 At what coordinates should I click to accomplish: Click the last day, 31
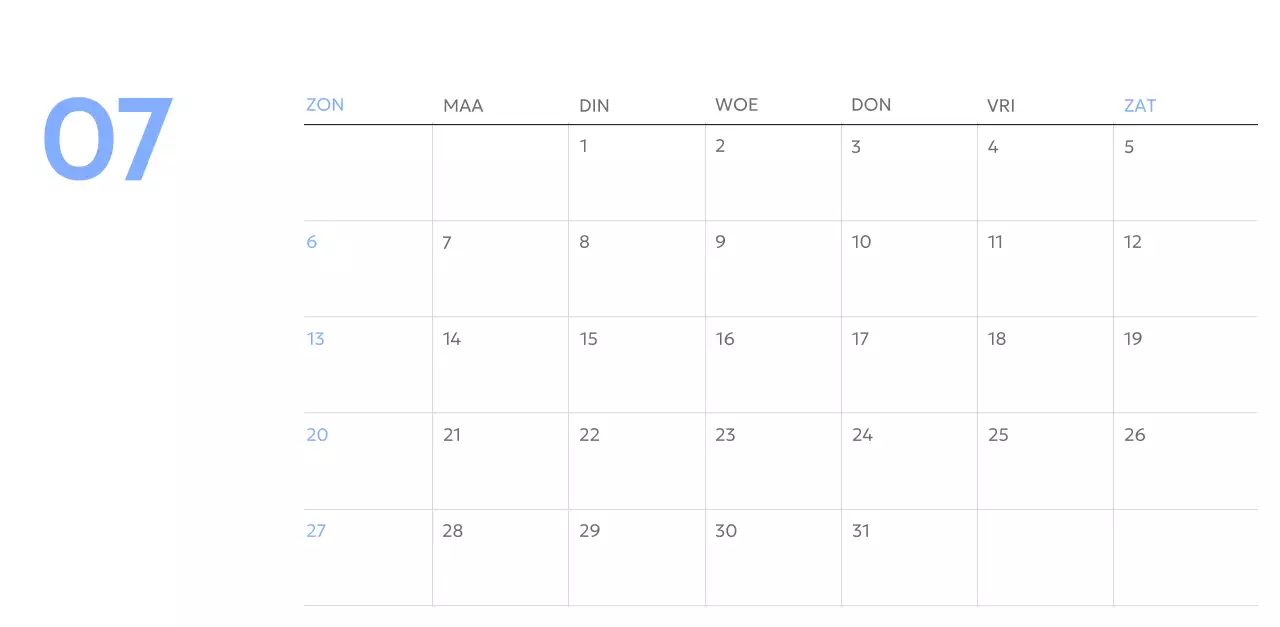tap(861, 531)
